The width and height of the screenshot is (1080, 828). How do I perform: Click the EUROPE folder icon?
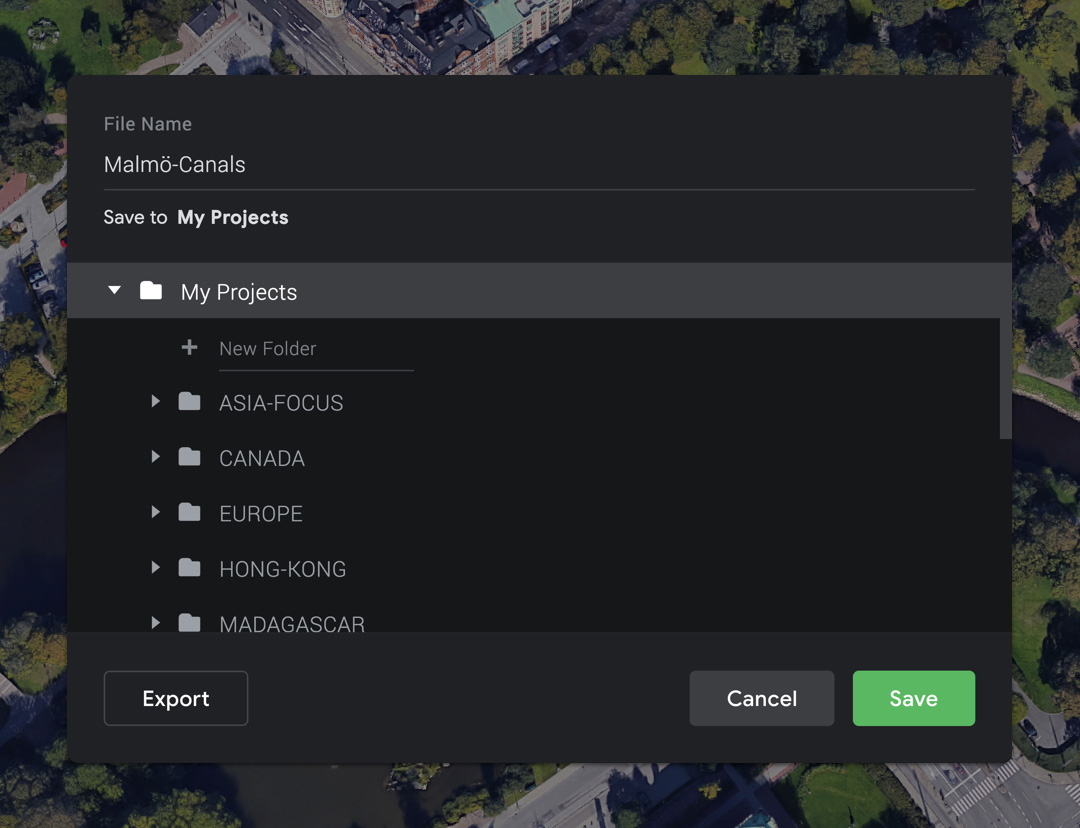189,513
